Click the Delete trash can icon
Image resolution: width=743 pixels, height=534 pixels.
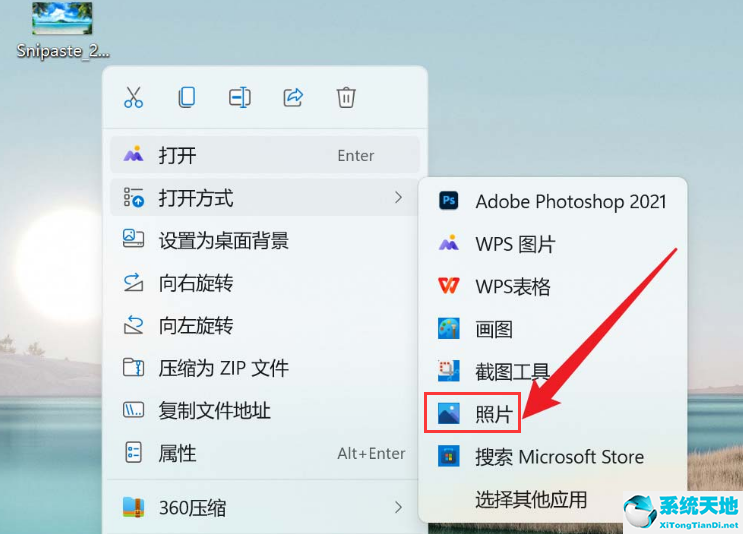(x=346, y=97)
